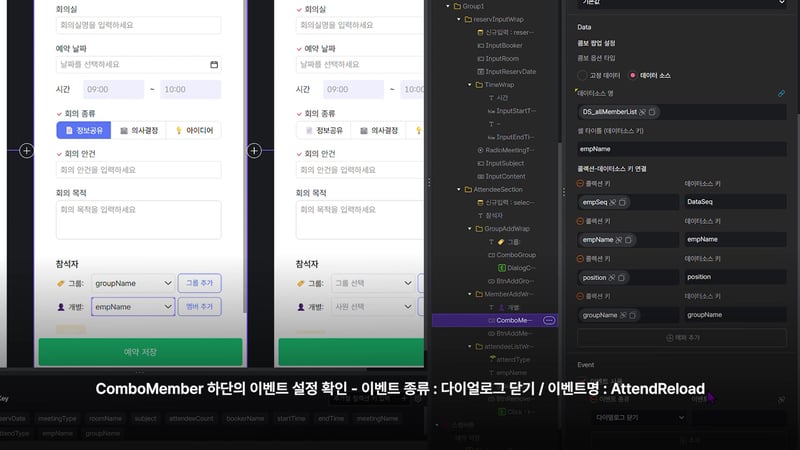Select 고정 데이터 radio option

click(x=582, y=75)
